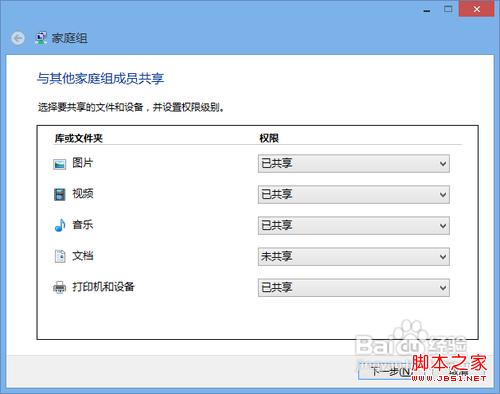Open the 视频 permission dropdown
Image resolution: width=500 pixels, height=394 pixels.
354,194
